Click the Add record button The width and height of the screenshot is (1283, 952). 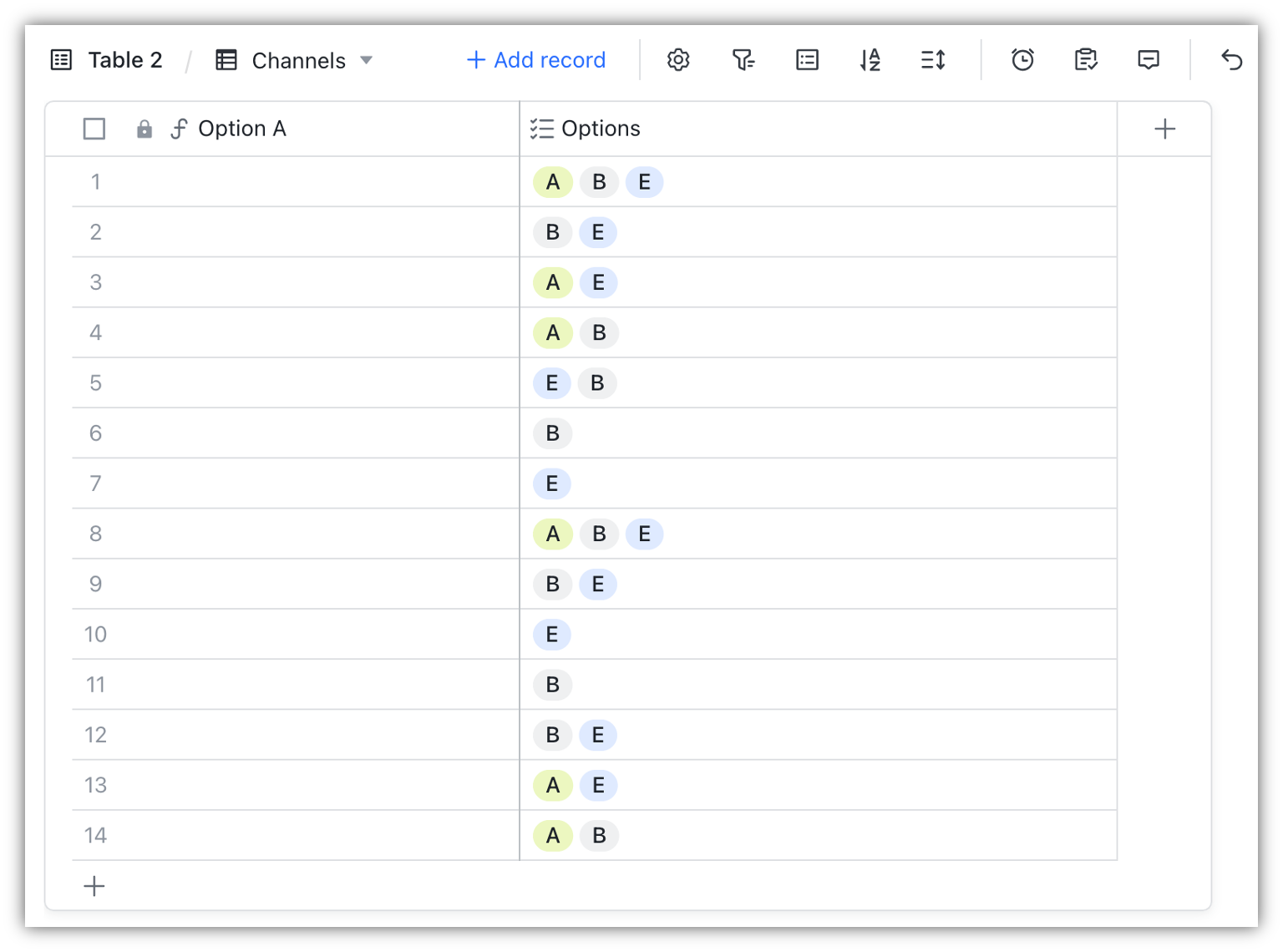tap(536, 60)
